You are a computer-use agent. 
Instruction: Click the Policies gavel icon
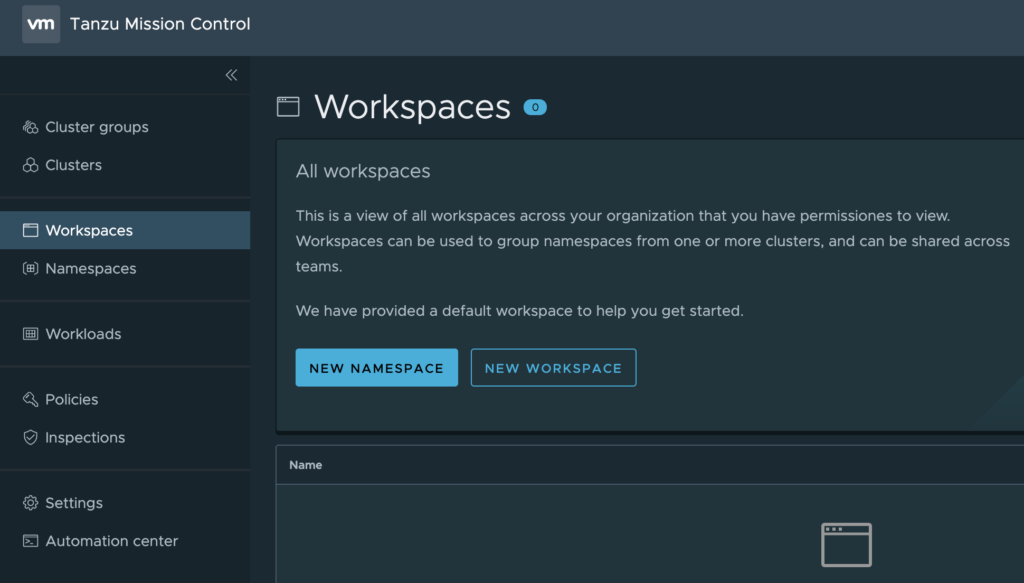pos(30,400)
